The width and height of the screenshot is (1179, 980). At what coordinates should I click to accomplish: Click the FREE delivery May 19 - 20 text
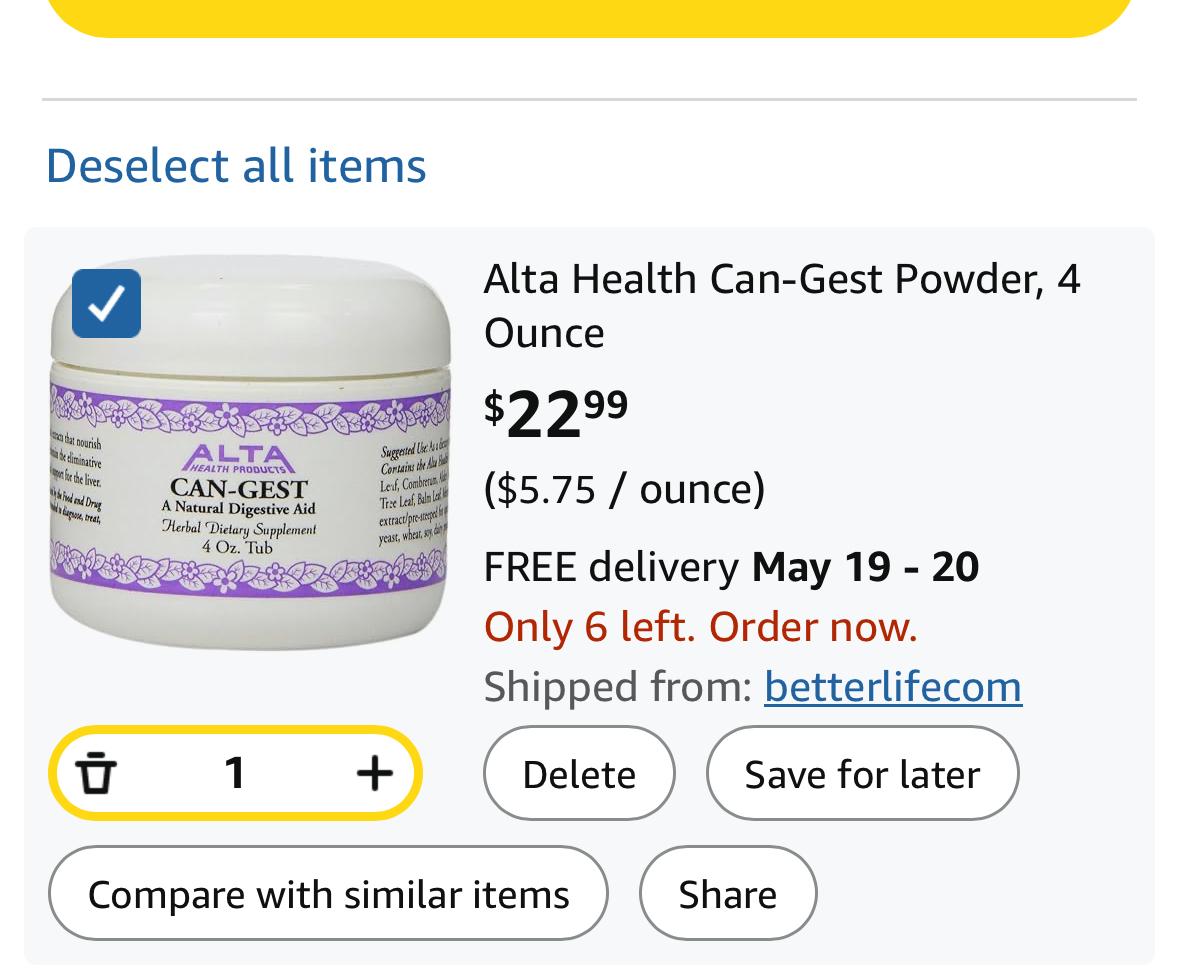coord(731,567)
